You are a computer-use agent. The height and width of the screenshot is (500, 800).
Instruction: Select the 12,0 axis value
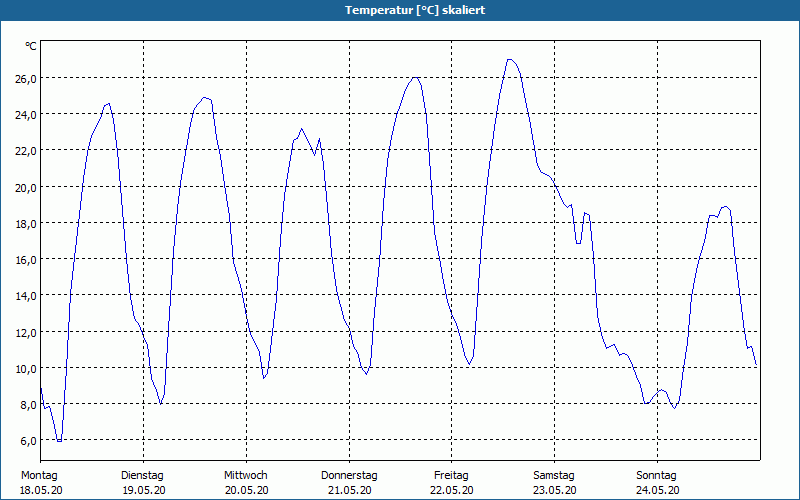point(26,332)
